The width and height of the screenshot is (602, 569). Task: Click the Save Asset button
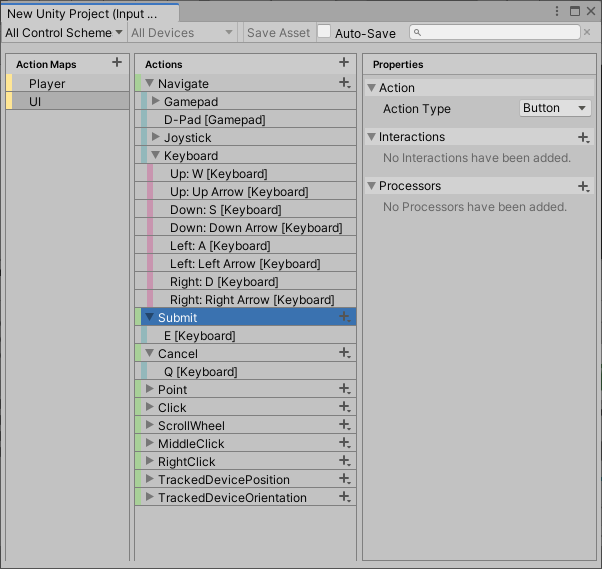coord(279,33)
